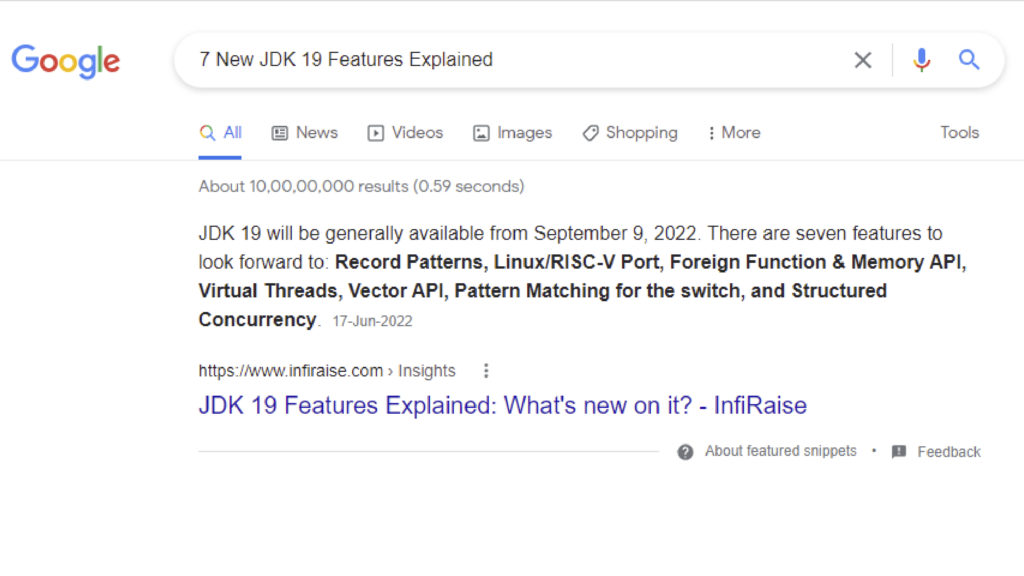Submit search with blue magnifier icon
Screen dimensions: 1024x576
pyautogui.click(x=969, y=60)
